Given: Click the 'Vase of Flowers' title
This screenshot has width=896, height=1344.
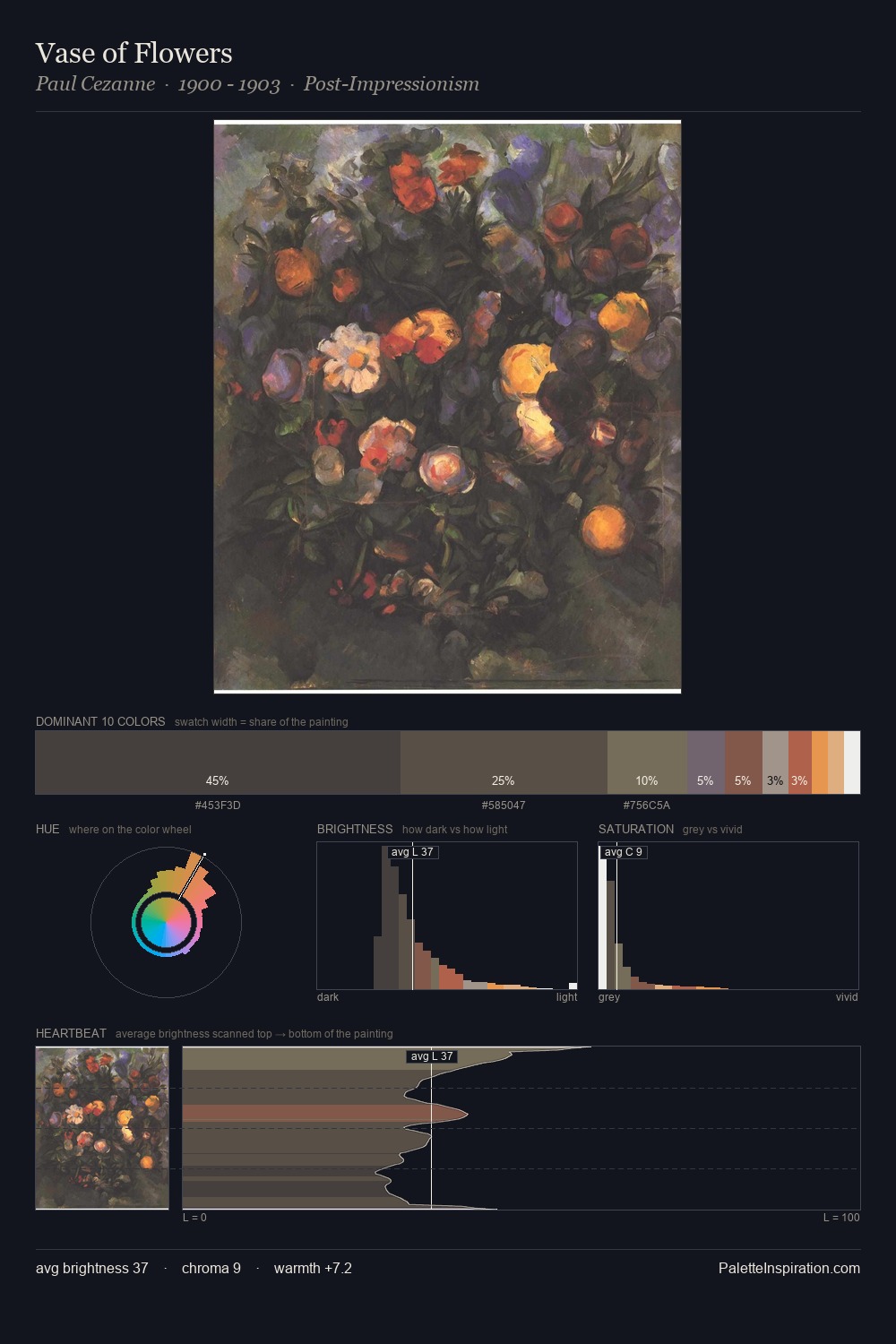Looking at the screenshot, I should point(134,53).
